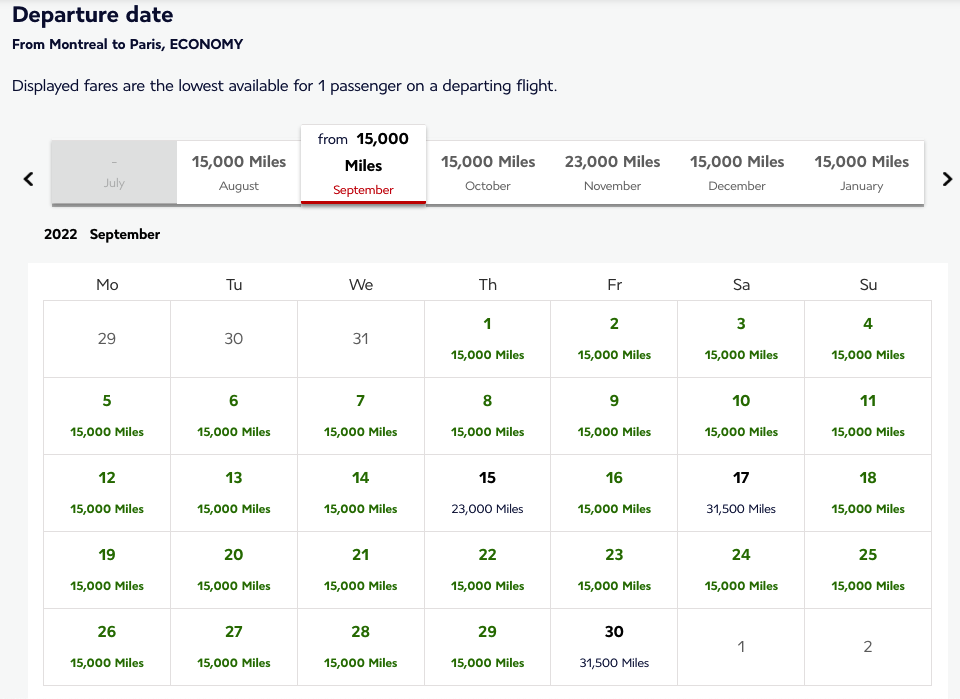Screen dimensions: 960x699
Task: Select Monday September 5 fare
Action: pyautogui.click(x=107, y=416)
